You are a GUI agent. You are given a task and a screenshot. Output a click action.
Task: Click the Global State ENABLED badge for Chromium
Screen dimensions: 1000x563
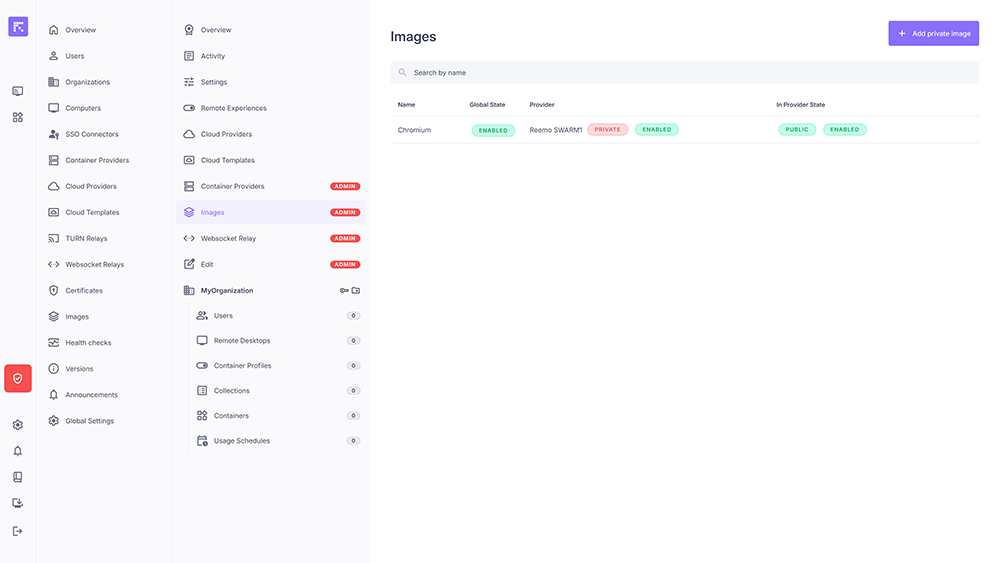[x=493, y=130]
